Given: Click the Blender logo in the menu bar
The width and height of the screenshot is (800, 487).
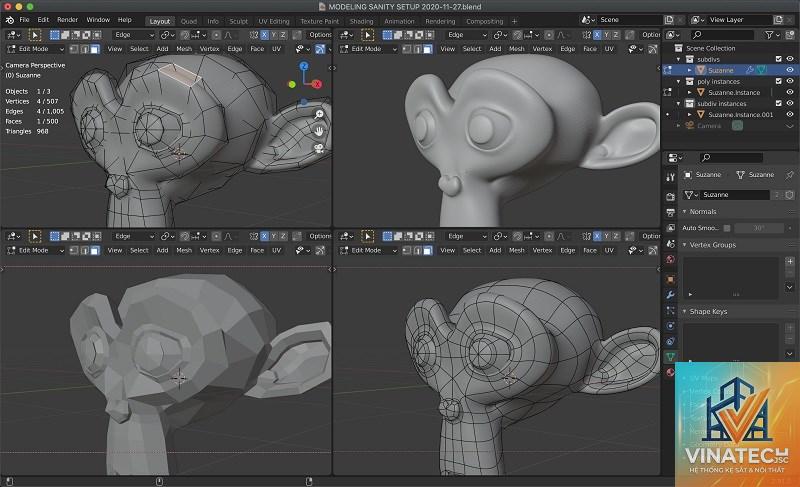Looking at the screenshot, I should (10, 20).
